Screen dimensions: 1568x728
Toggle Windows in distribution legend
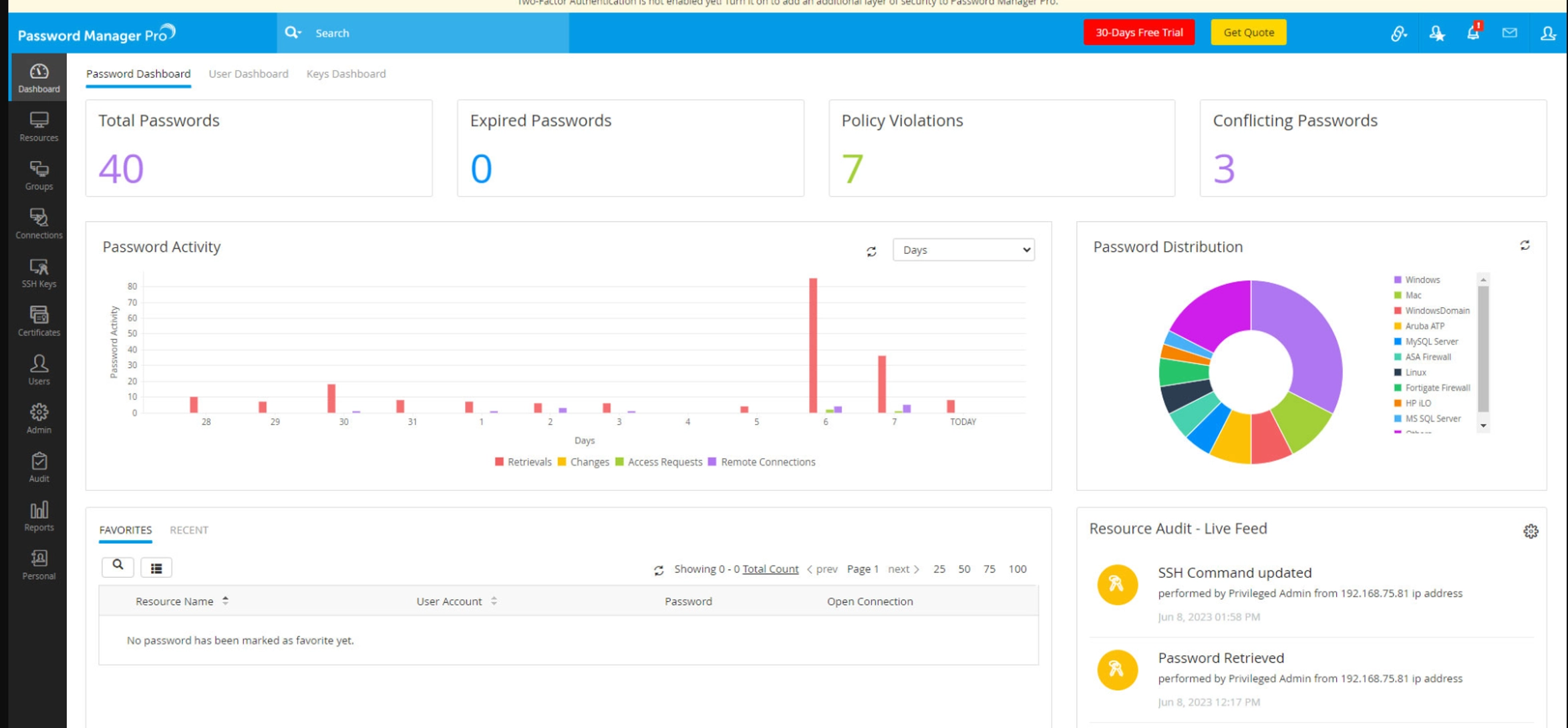pyautogui.click(x=1417, y=280)
